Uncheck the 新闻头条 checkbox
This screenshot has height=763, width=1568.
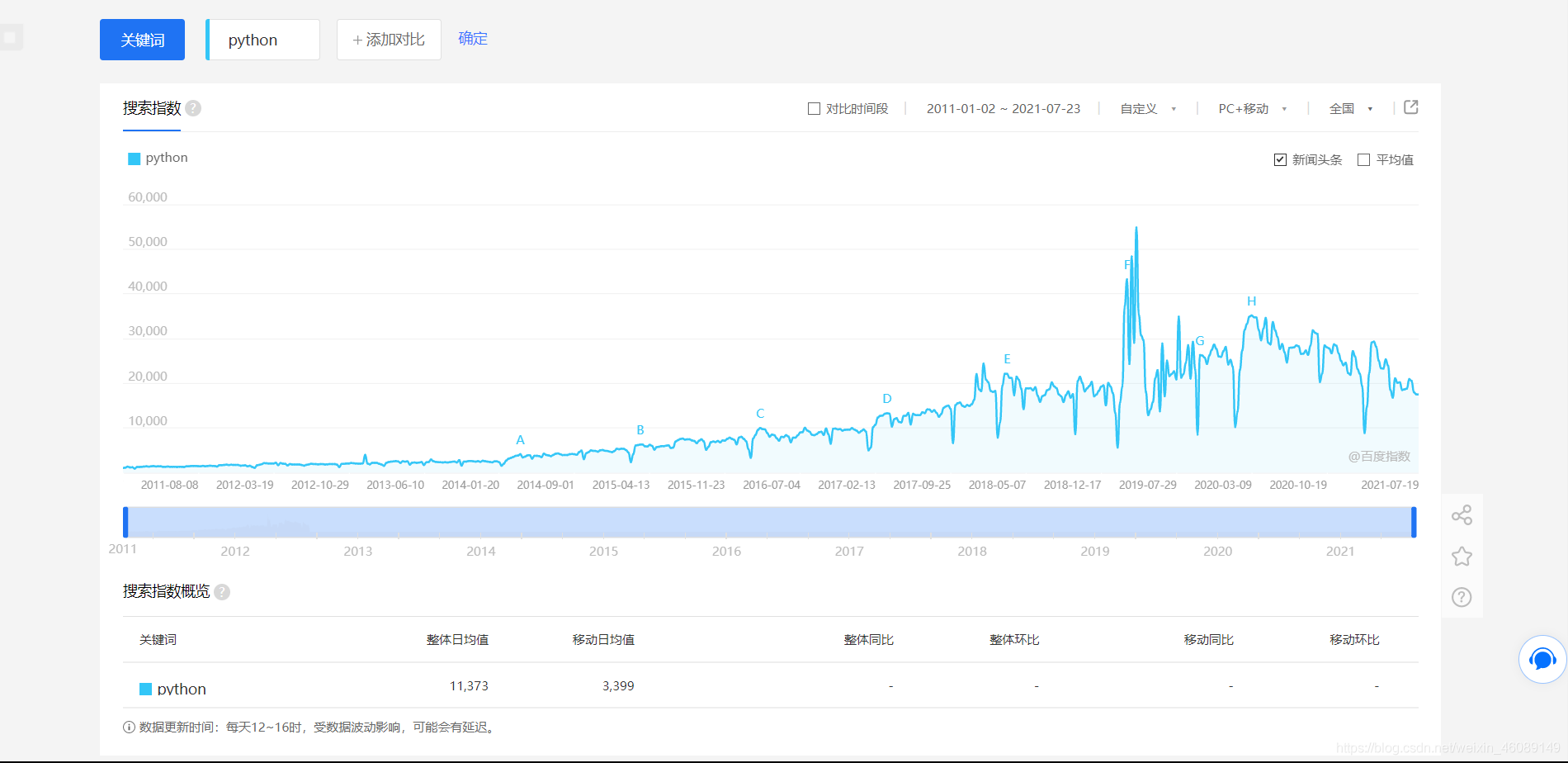point(1280,160)
